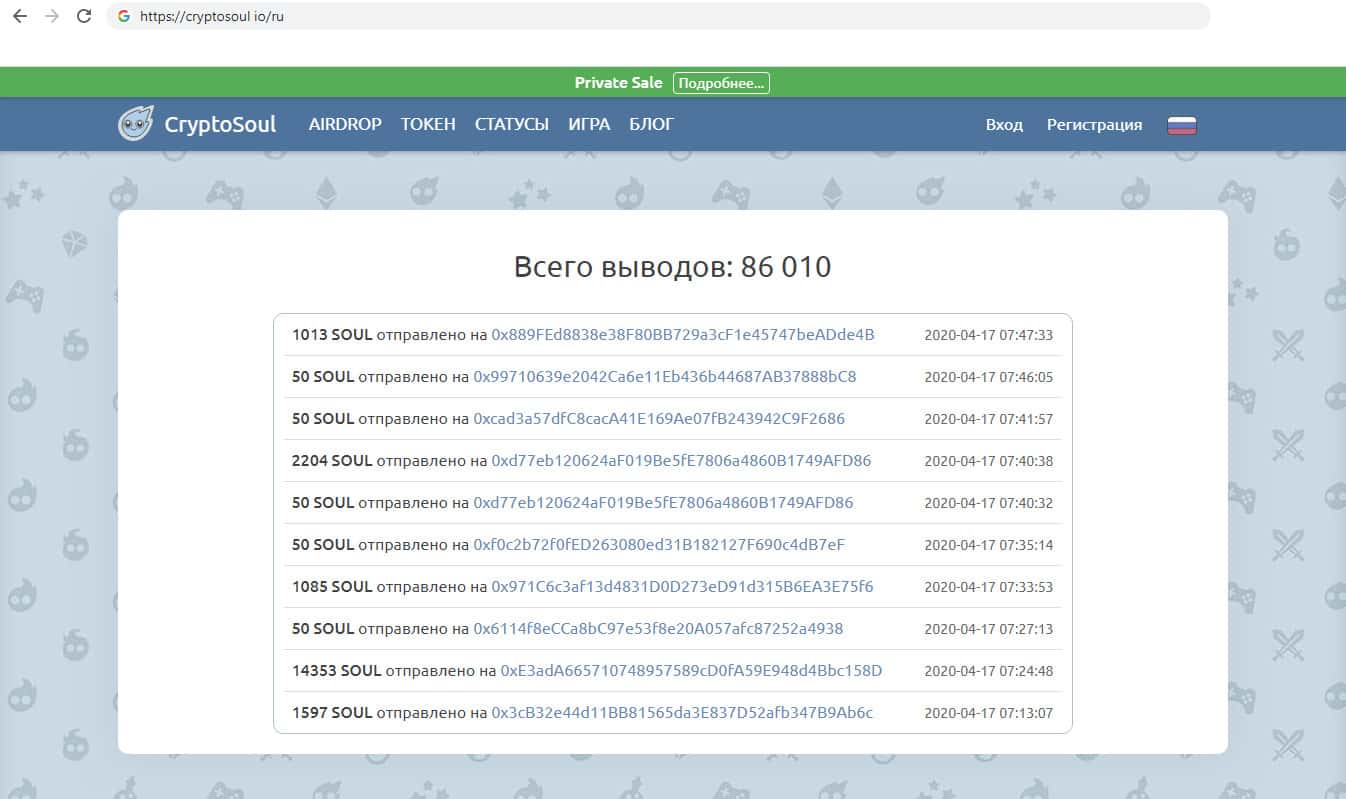The height and width of the screenshot is (799, 1346).
Task: Open the AIRDROP menu item
Action: tap(345, 125)
